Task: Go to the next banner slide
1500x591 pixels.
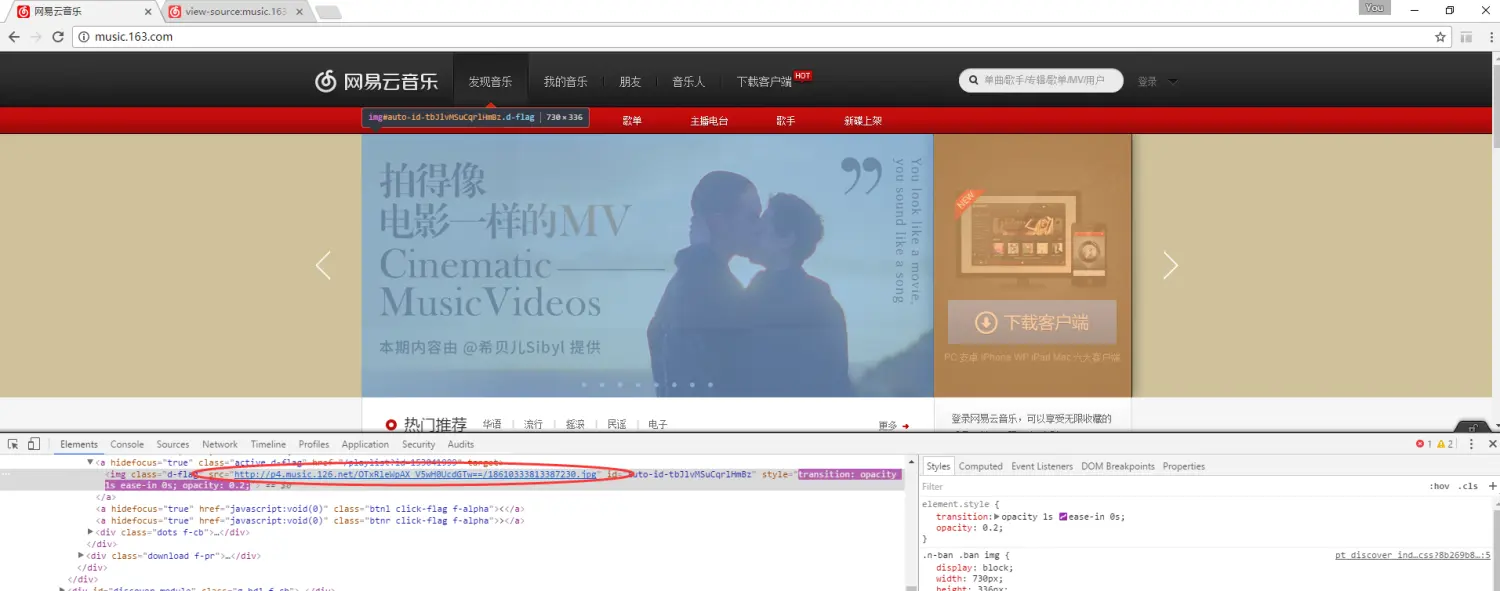Action: pos(1170,265)
